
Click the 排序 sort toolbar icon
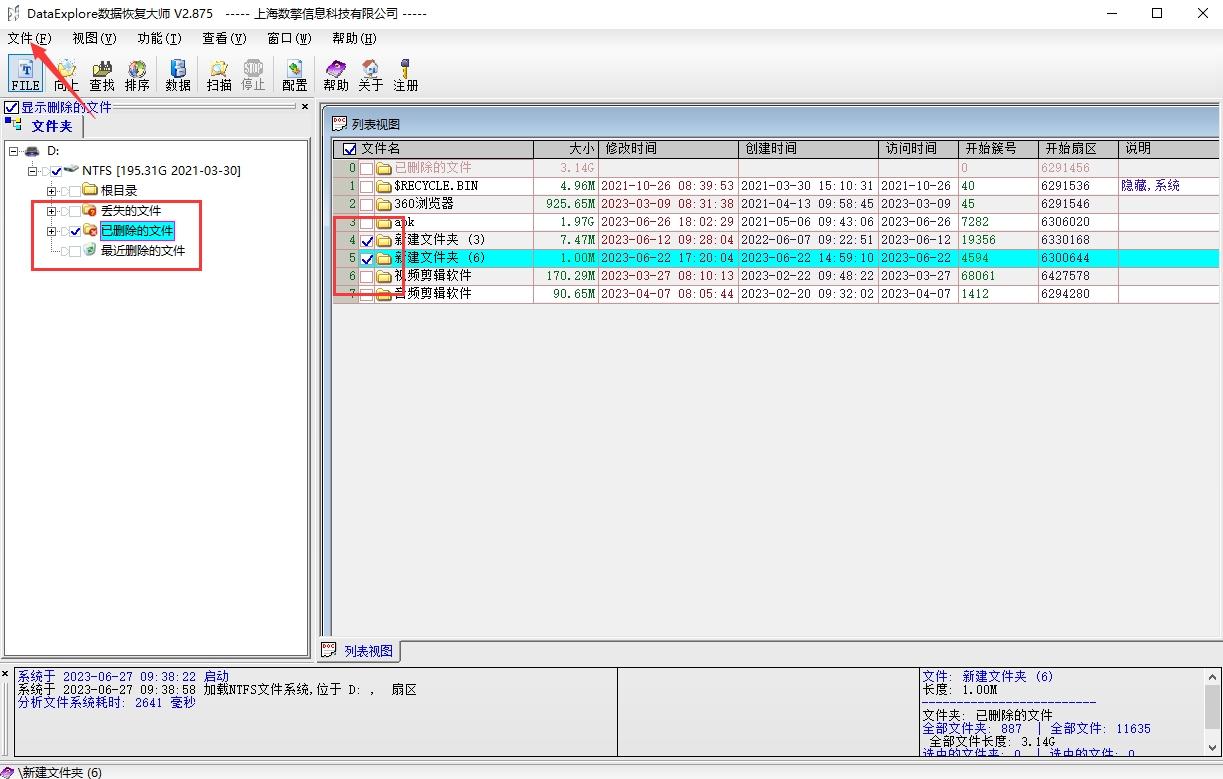pos(137,74)
